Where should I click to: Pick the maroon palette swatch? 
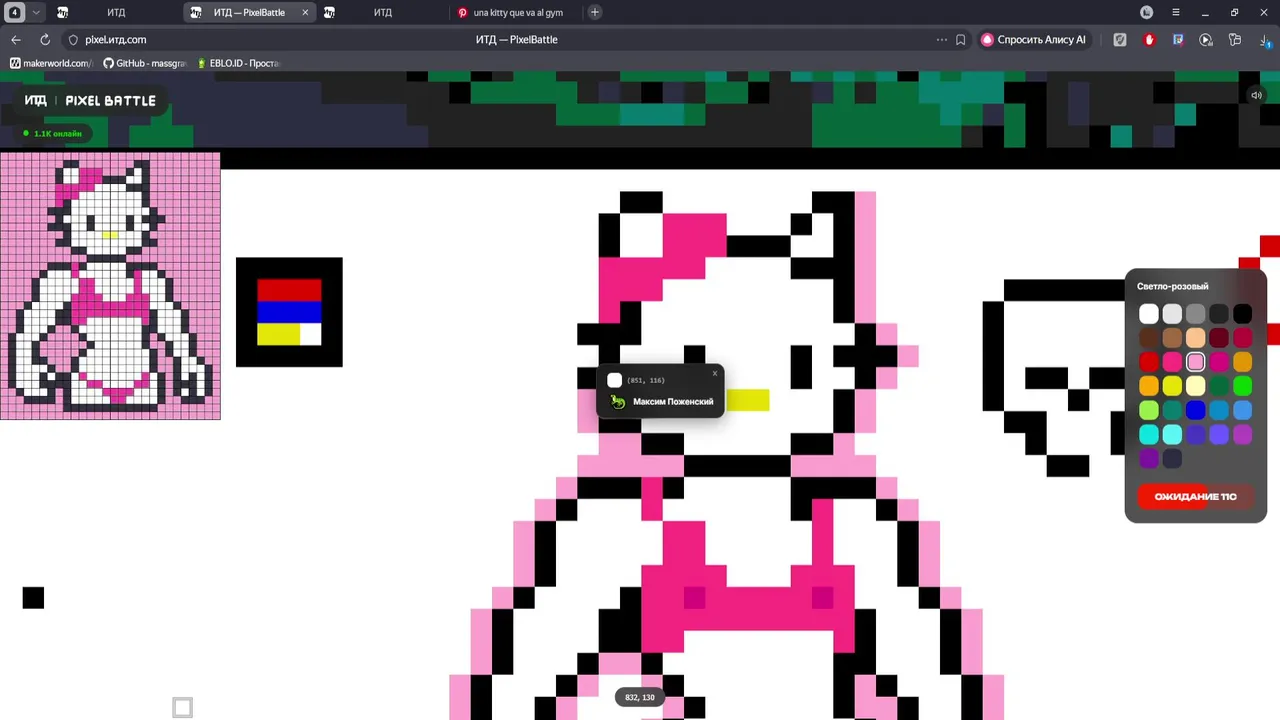coord(1219,338)
